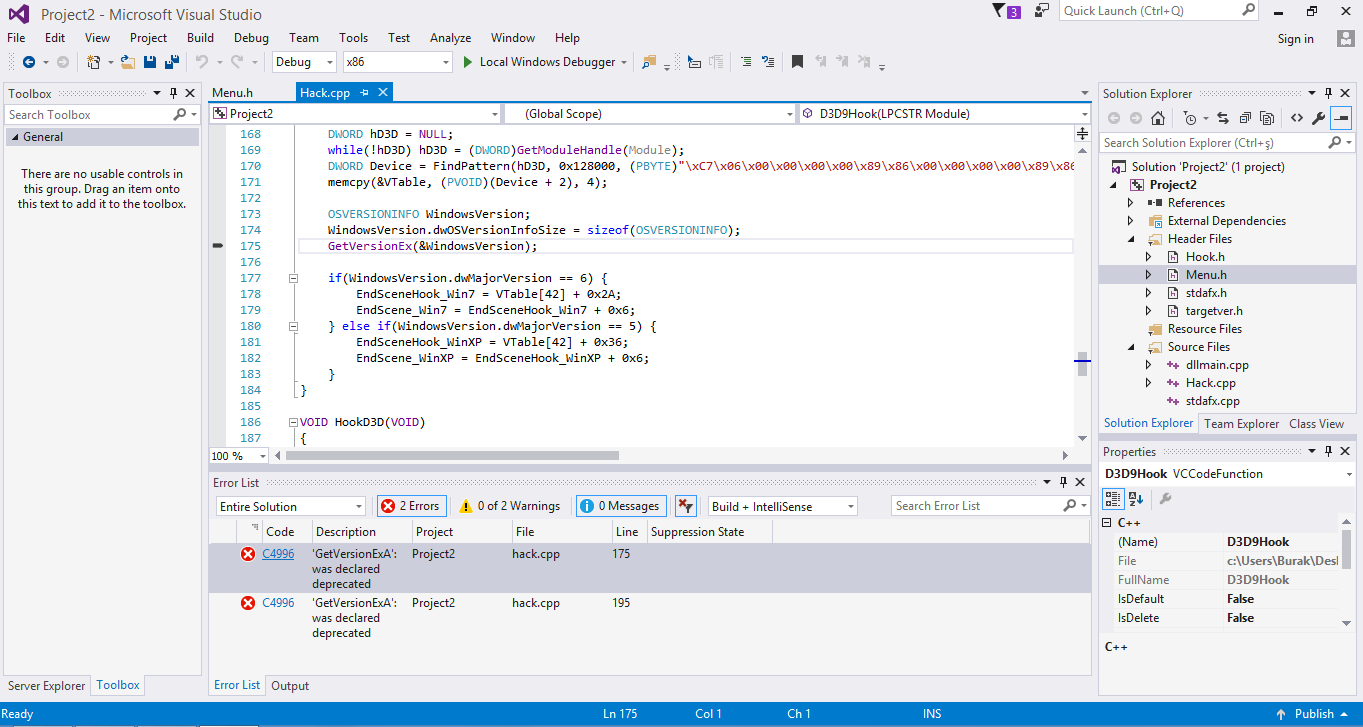Open the C4996 error code link for line 175
This screenshot has height=727, width=1363.
(278, 554)
